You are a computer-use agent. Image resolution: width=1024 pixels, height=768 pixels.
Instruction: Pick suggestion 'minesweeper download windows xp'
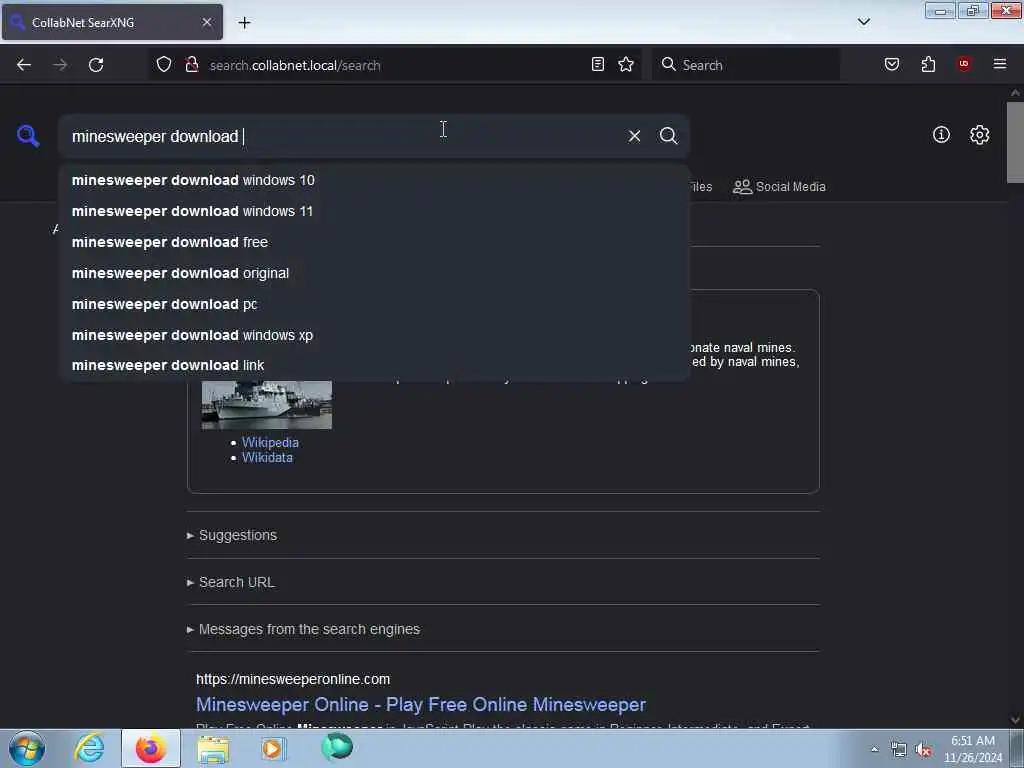click(374, 335)
